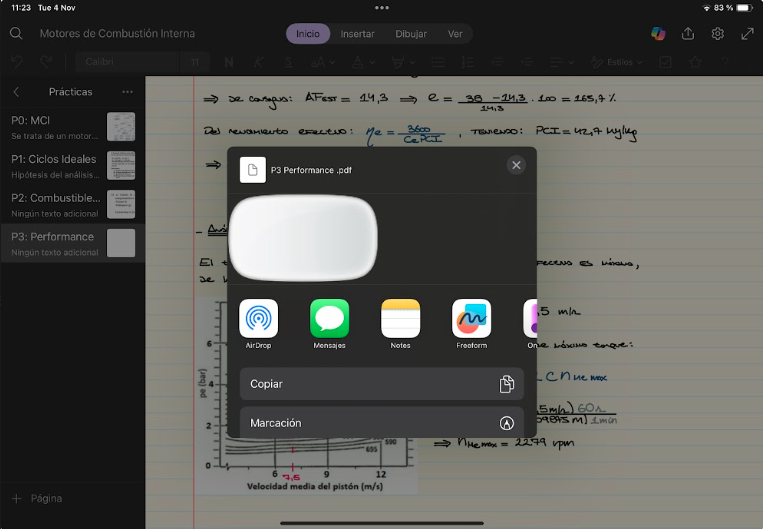Open the font color A dropdown

tap(363, 62)
